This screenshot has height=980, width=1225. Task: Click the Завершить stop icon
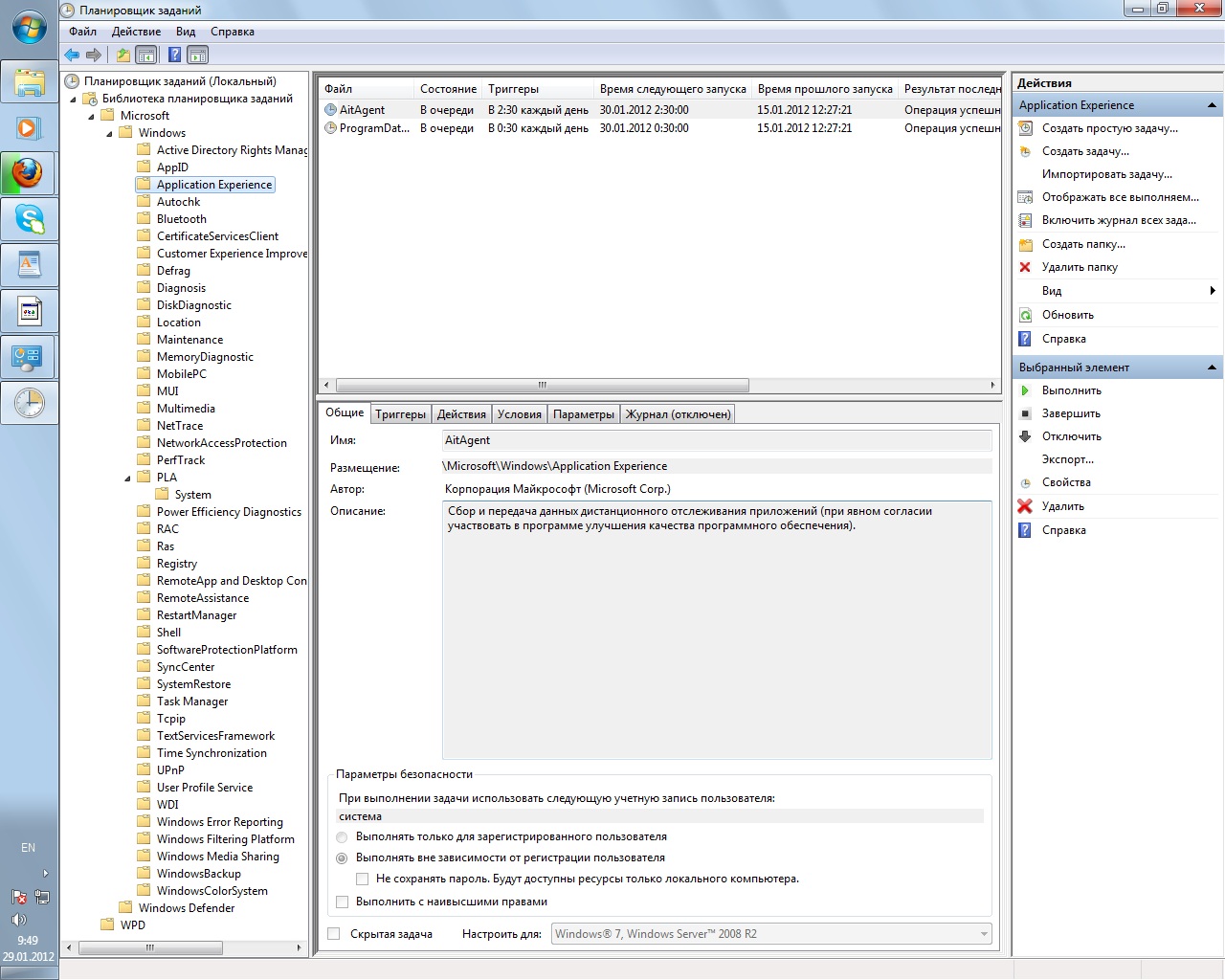[1025, 413]
